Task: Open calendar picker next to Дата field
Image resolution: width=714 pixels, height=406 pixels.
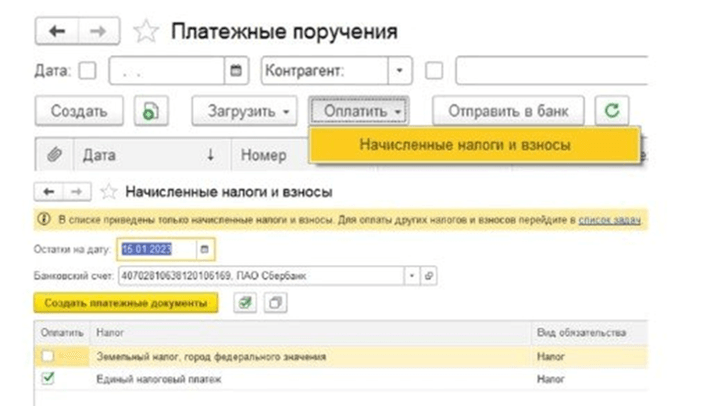Action: (236, 71)
